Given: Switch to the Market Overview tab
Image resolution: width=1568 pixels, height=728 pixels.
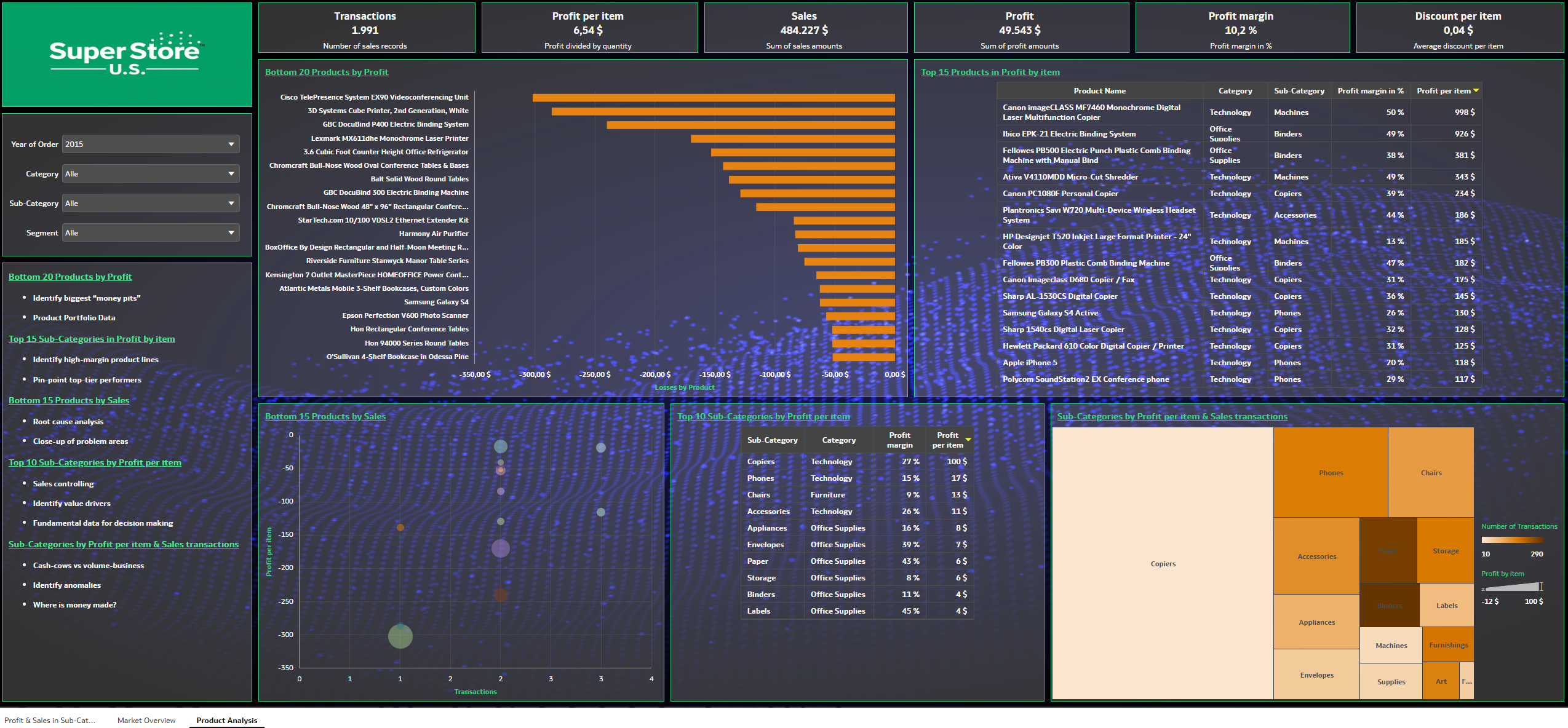Looking at the screenshot, I should 146,720.
